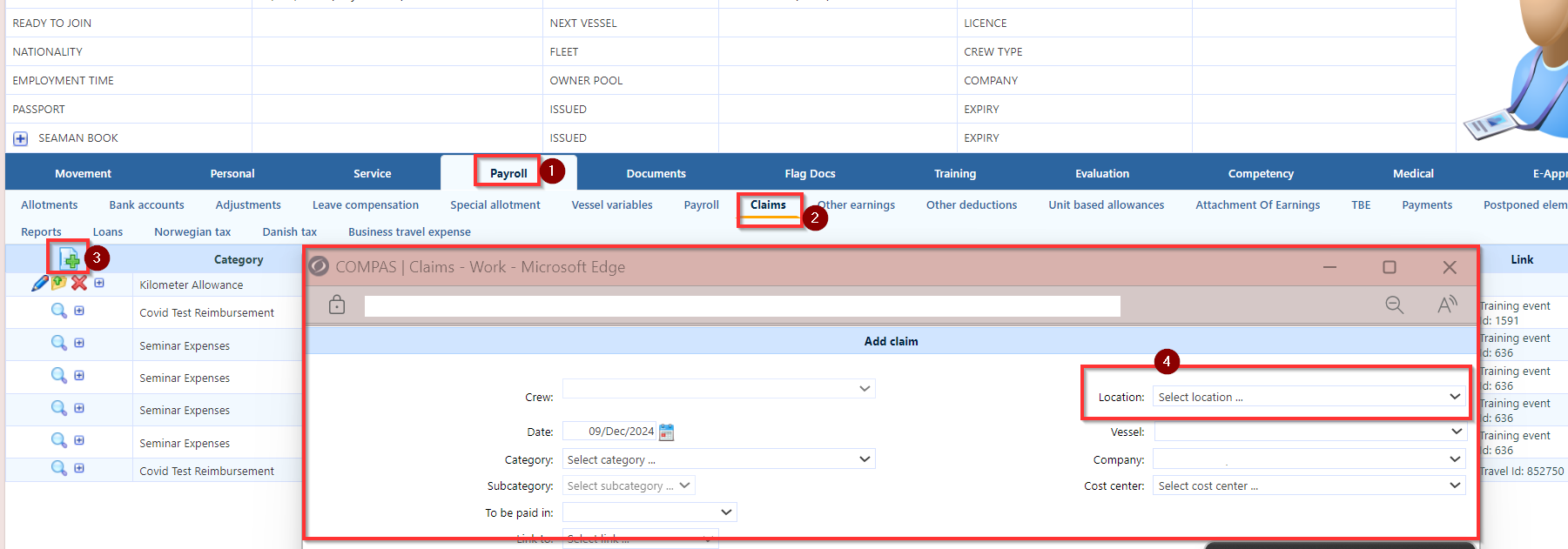Image resolution: width=1568 pixels, height=549 pixels.
Task: Open the To be paid in dropdown
Action: coord(649,512)
